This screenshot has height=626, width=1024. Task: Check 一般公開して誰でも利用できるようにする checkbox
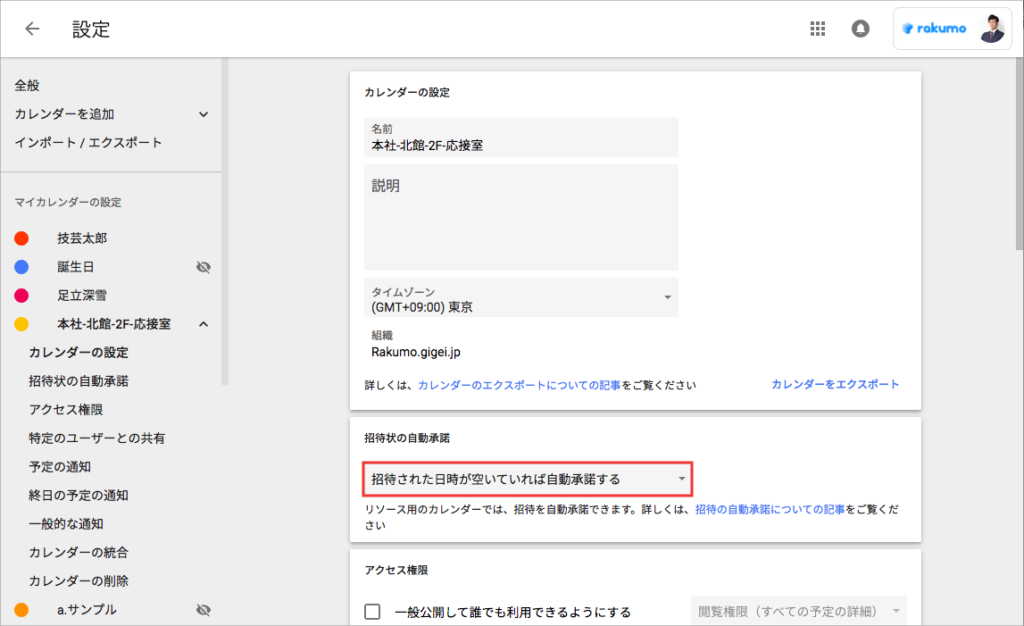(x=372, y=612)
